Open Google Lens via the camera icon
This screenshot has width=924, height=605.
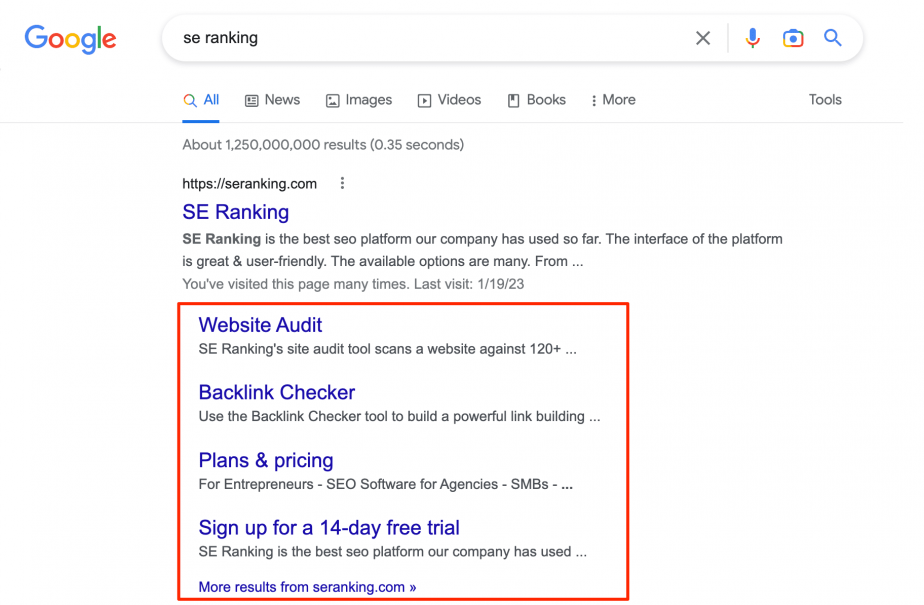793,37
